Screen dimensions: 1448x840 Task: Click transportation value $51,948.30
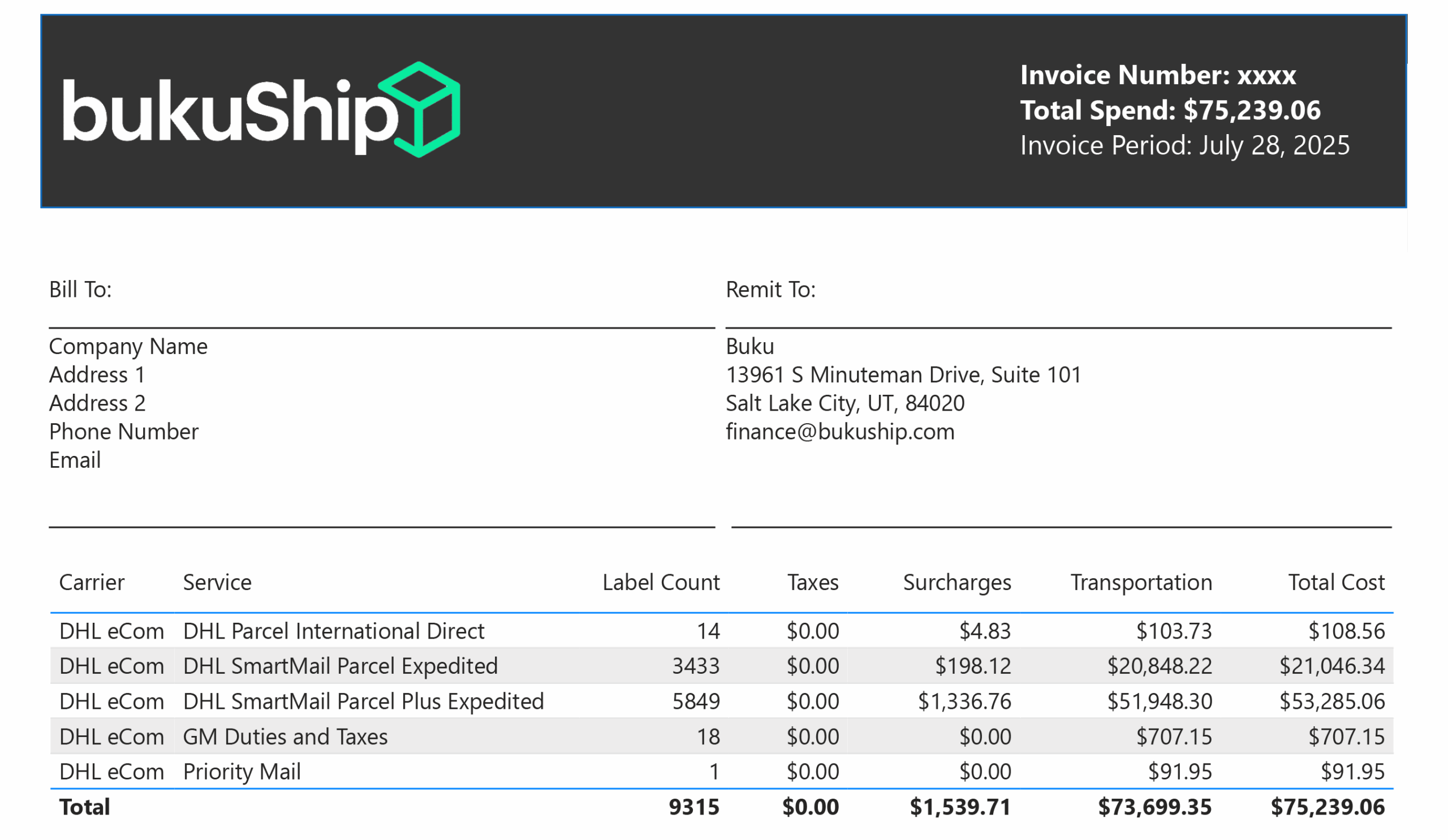pyautogui.click(x=1160, y=701)
